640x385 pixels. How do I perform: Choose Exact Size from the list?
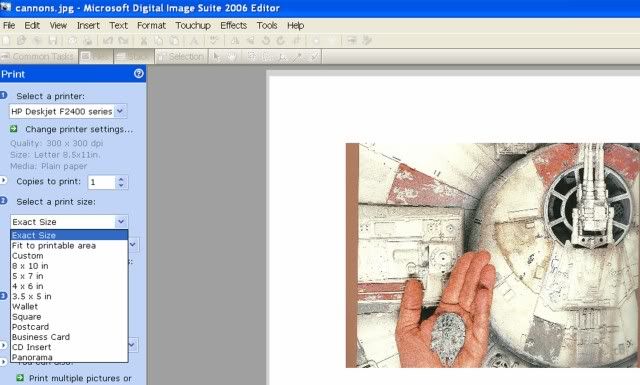(69, 235)
